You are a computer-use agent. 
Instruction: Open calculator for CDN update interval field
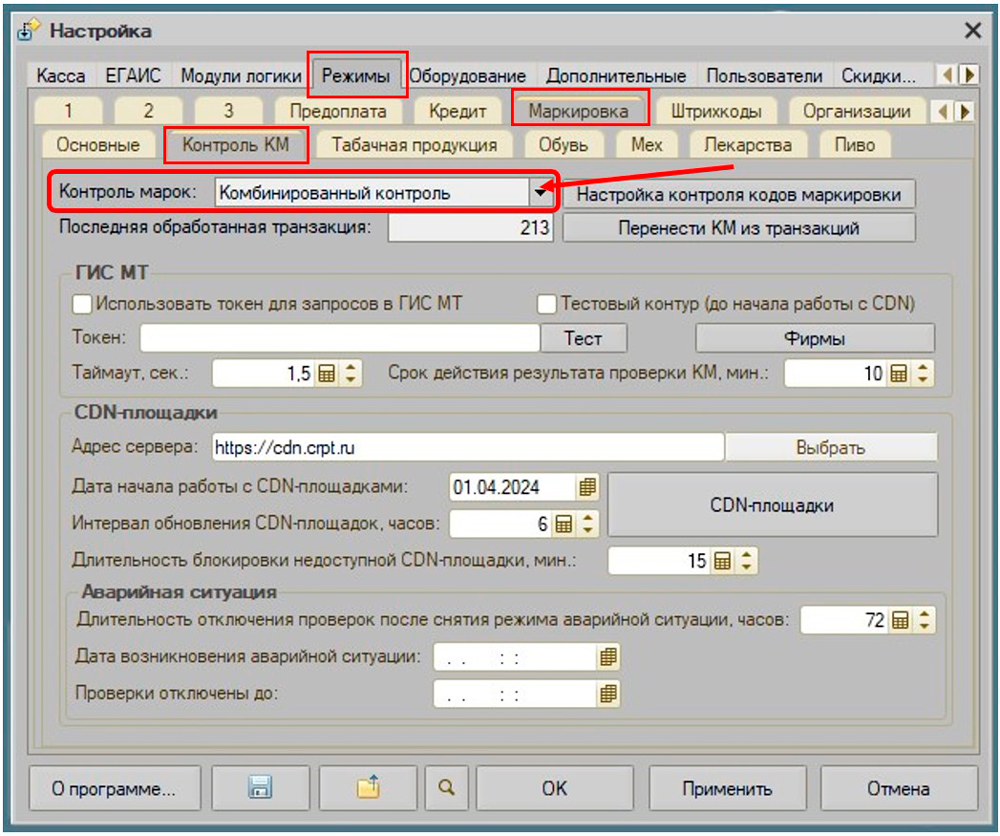point(564,523)
